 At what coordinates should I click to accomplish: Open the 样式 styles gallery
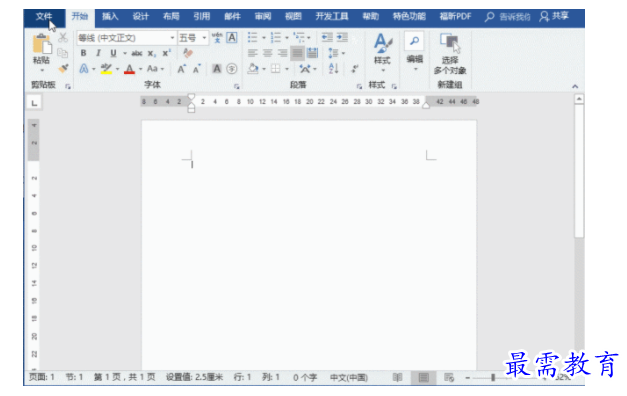382,53
